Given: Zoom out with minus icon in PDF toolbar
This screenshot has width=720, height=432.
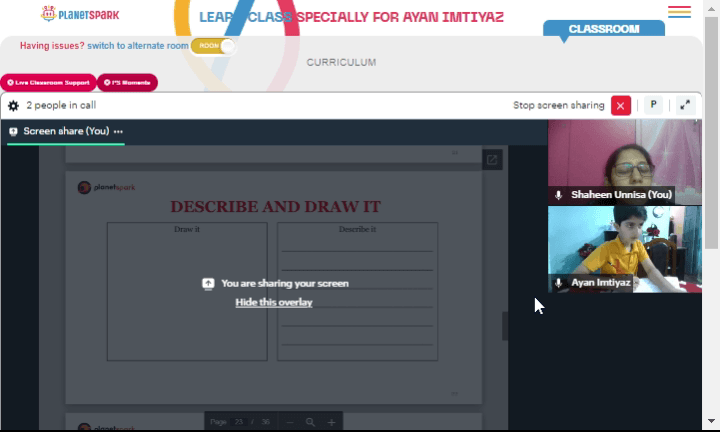Looking at the screenshot, I should click(x=289, y=422).
